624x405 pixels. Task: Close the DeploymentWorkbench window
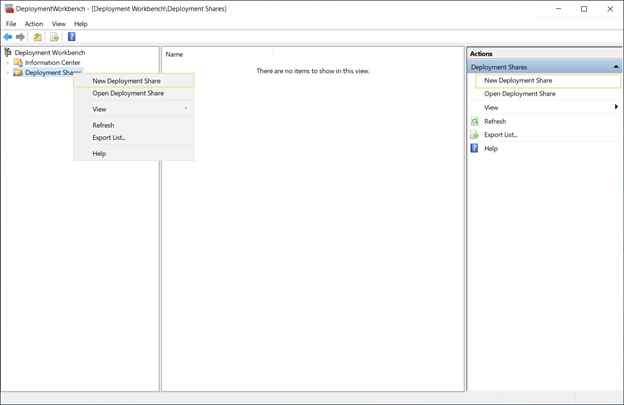pos(610,9)
